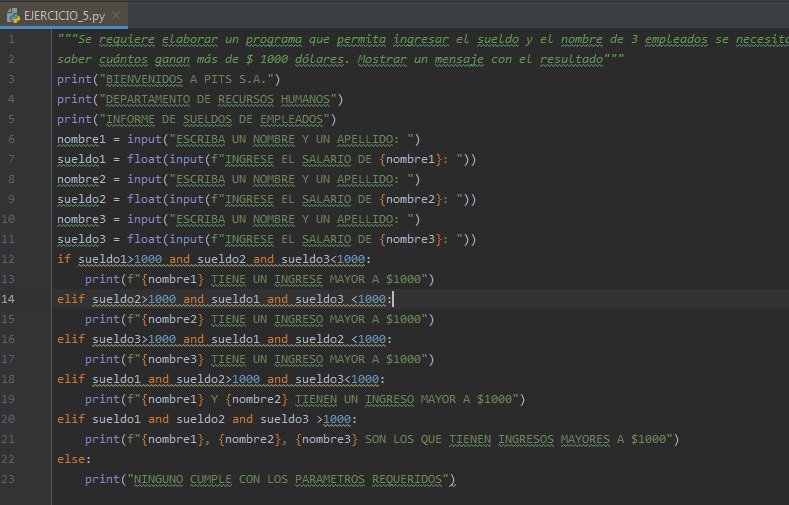789x505 pixels.
Task: Click the 'if' keyword on line 12
Action: point(64,260)
